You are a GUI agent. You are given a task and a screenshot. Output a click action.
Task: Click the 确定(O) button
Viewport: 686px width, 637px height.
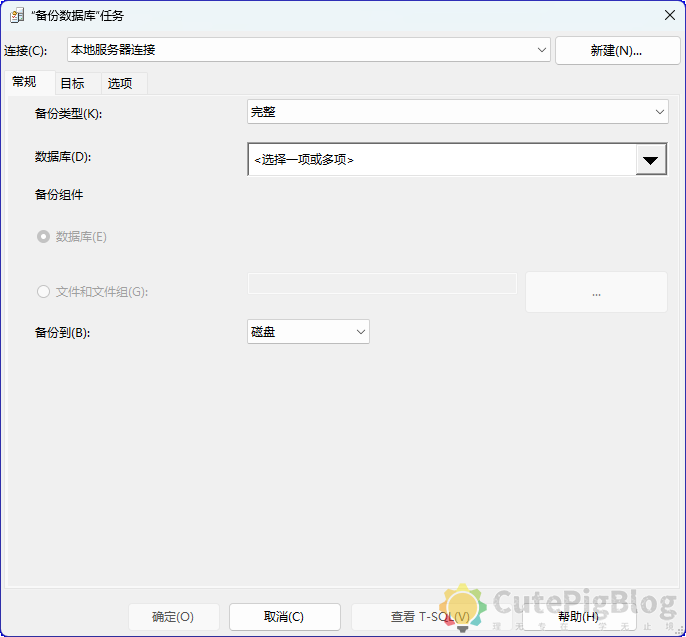[174, 617]
